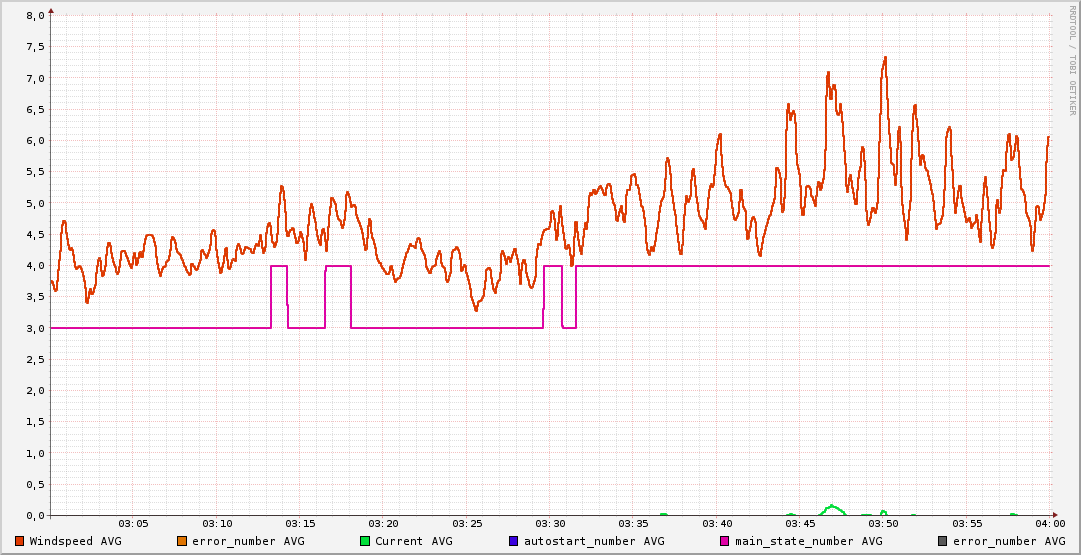Click the 0,0 value on the y-axis
This screenshot has height=555, width=1081.
pos(35,515)
